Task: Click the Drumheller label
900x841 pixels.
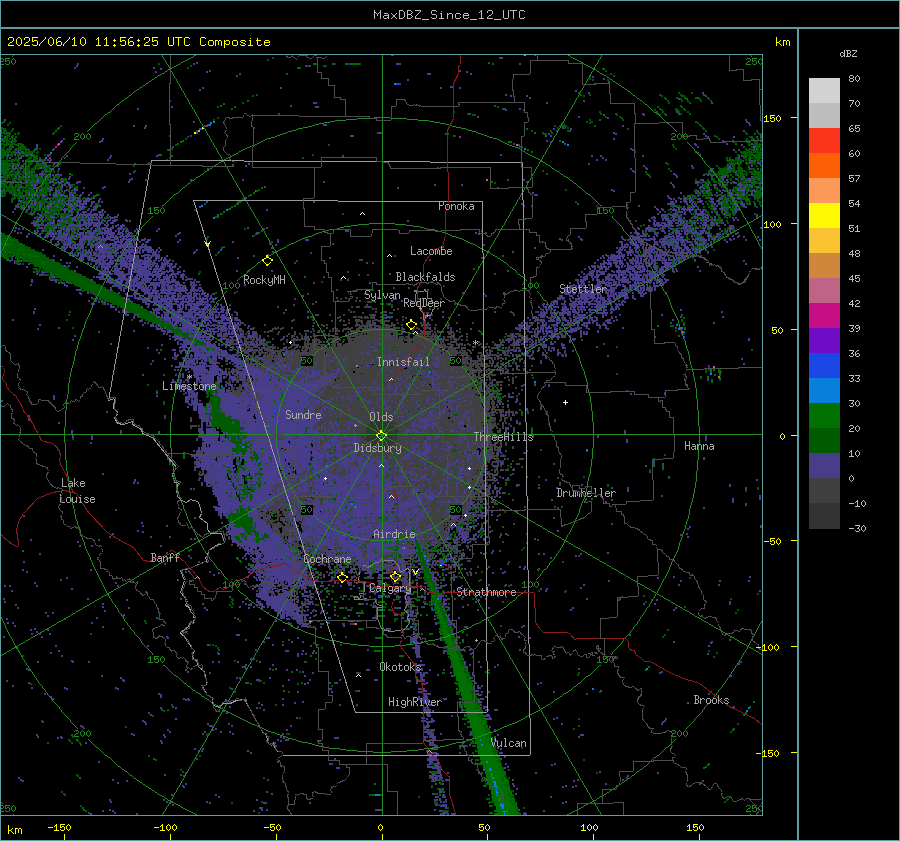Action: click(586, 493)
